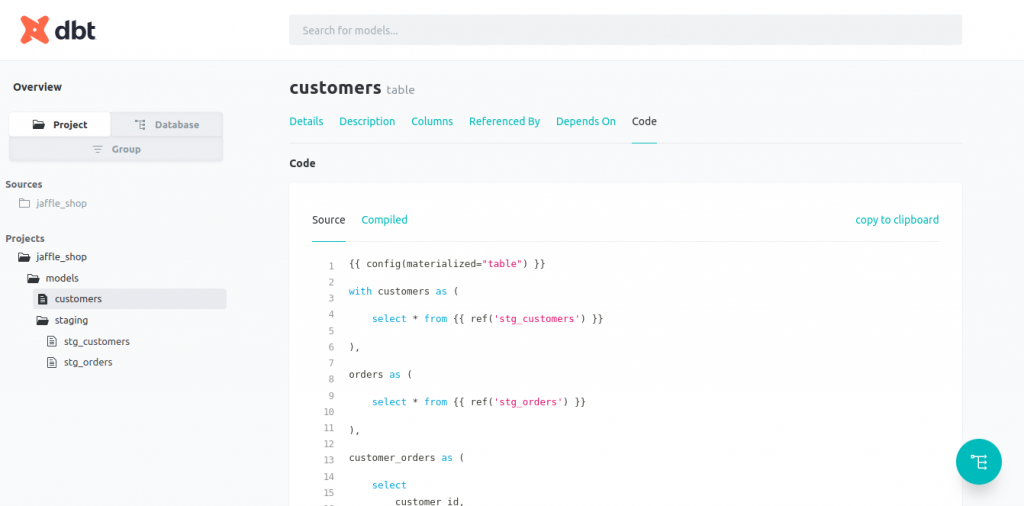Open the Depends On tab
This screenshot has width=1024, height=506.
586,121
